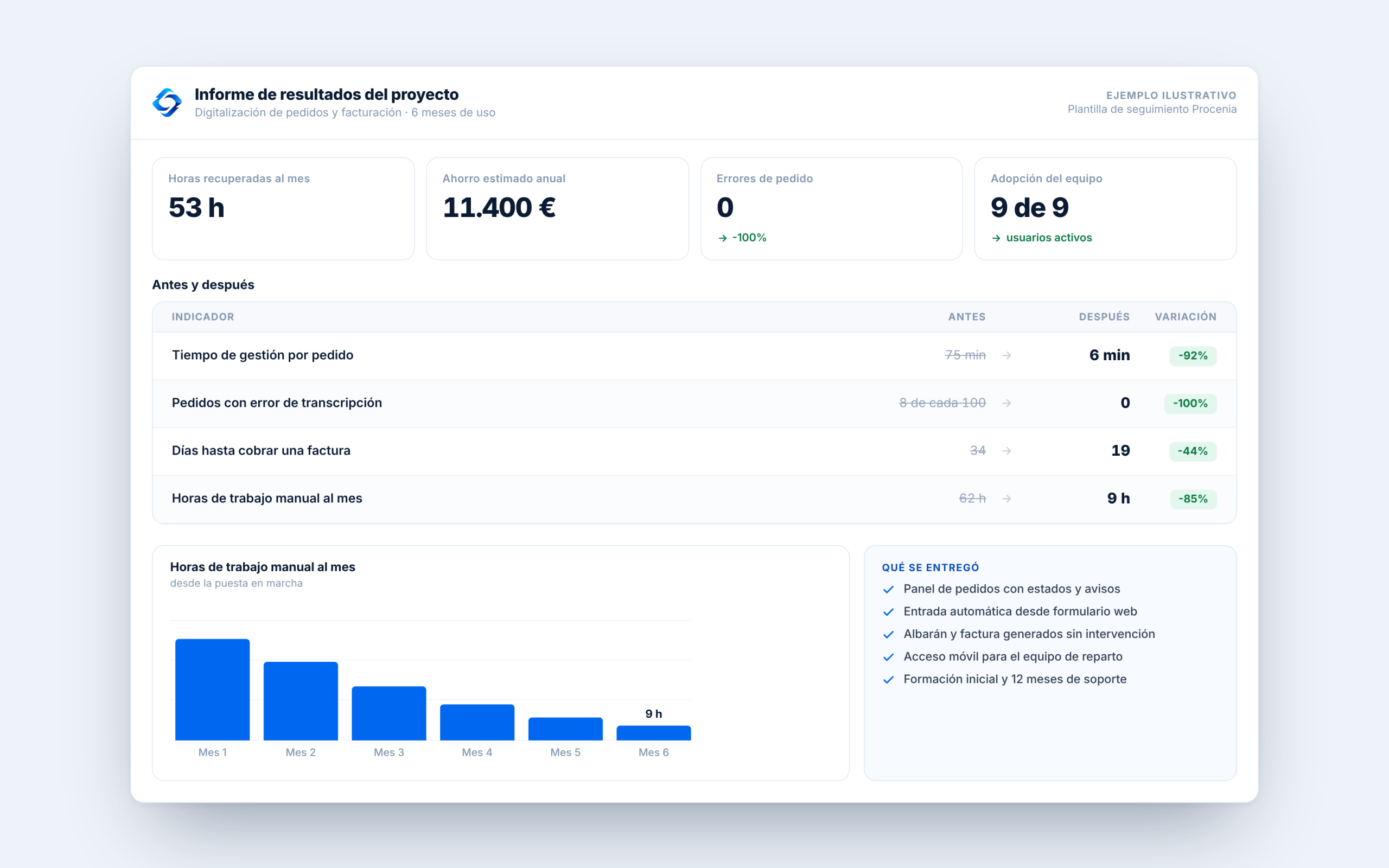1389x868 pixels.
Task: Click the Plantilla de seguimiento Procenia text
Action: [1152, 109]
